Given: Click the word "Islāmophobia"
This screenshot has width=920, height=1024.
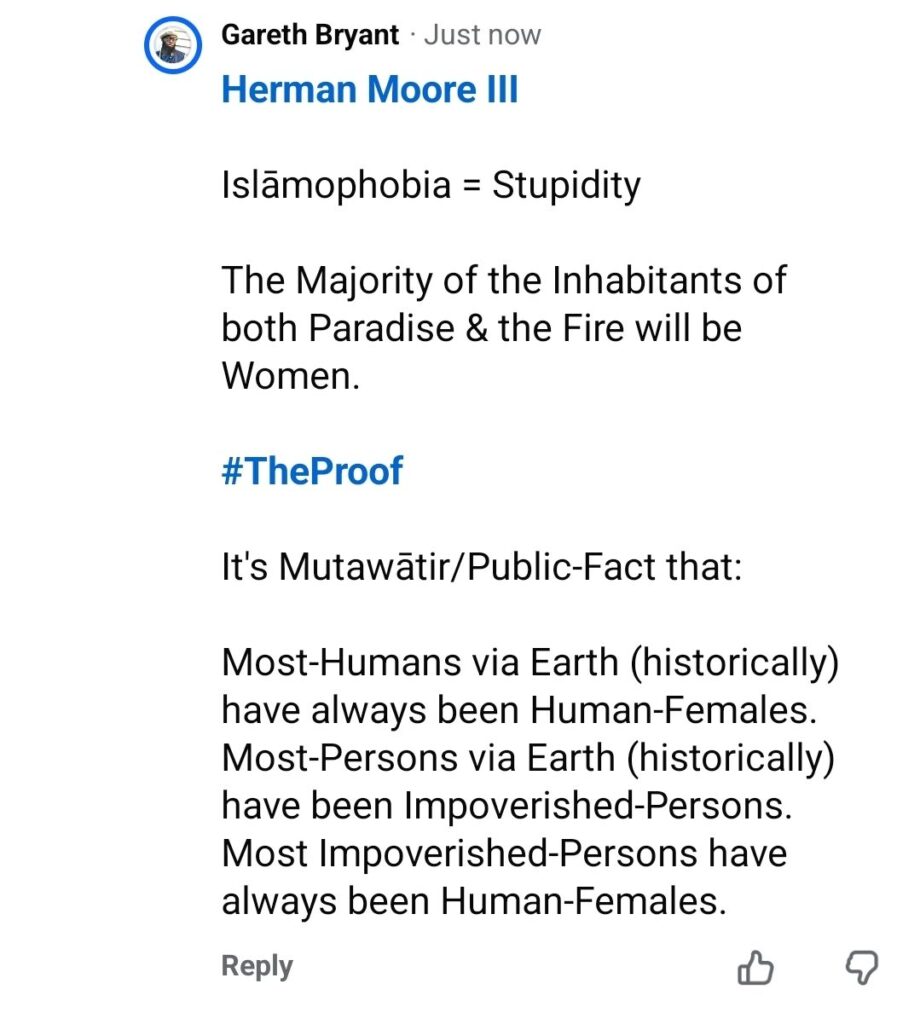Looking at the screenshot, I should (336, 186).
